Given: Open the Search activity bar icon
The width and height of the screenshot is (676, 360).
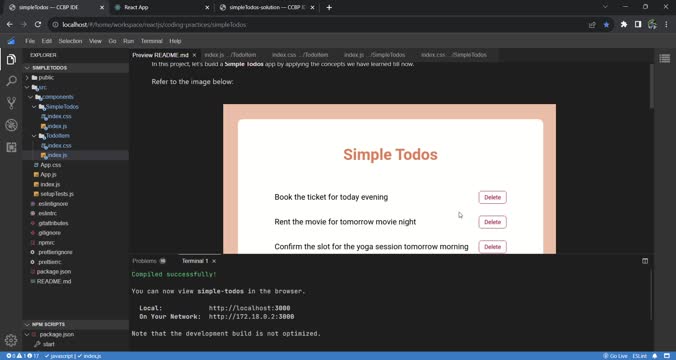Looking at the screenshot, I should point(11,81).
